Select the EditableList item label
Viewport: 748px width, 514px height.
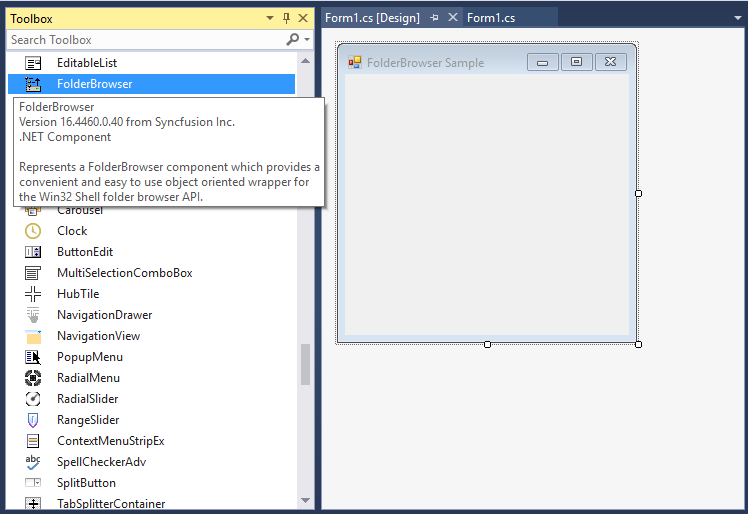click(x=87, y=63)
